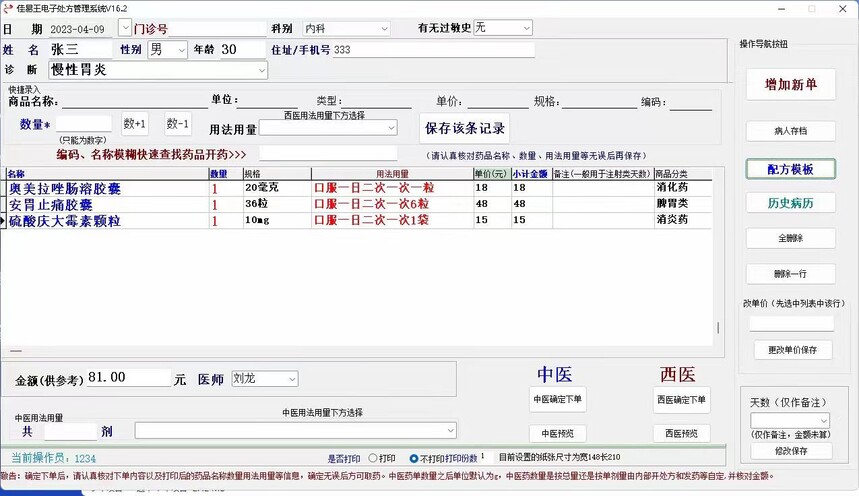Open the 有无过敏史 allergy dropdown
The image size is (859, 496).
point(526,27)
